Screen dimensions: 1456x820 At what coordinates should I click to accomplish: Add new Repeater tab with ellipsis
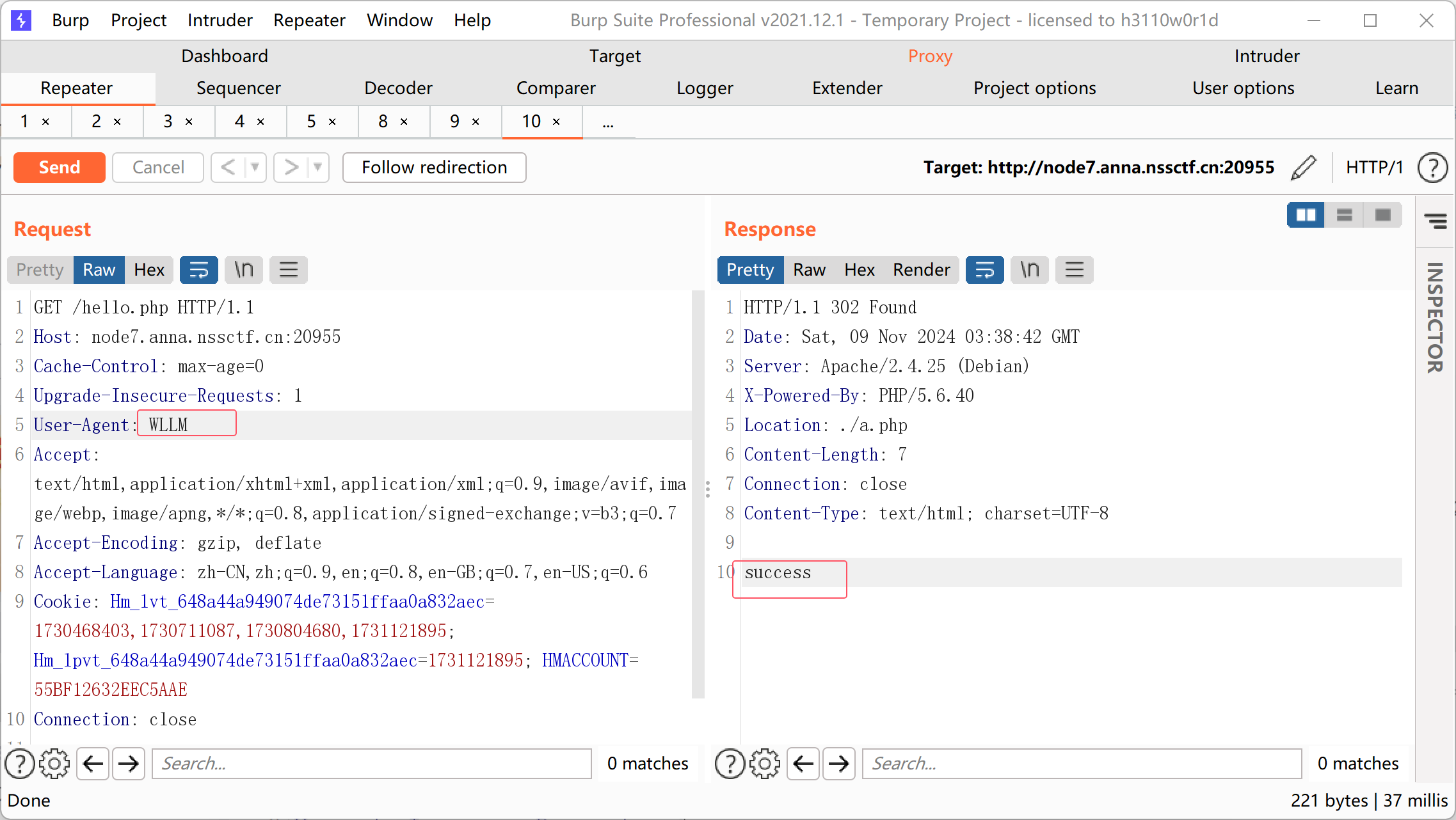click(x=608, y=122)
